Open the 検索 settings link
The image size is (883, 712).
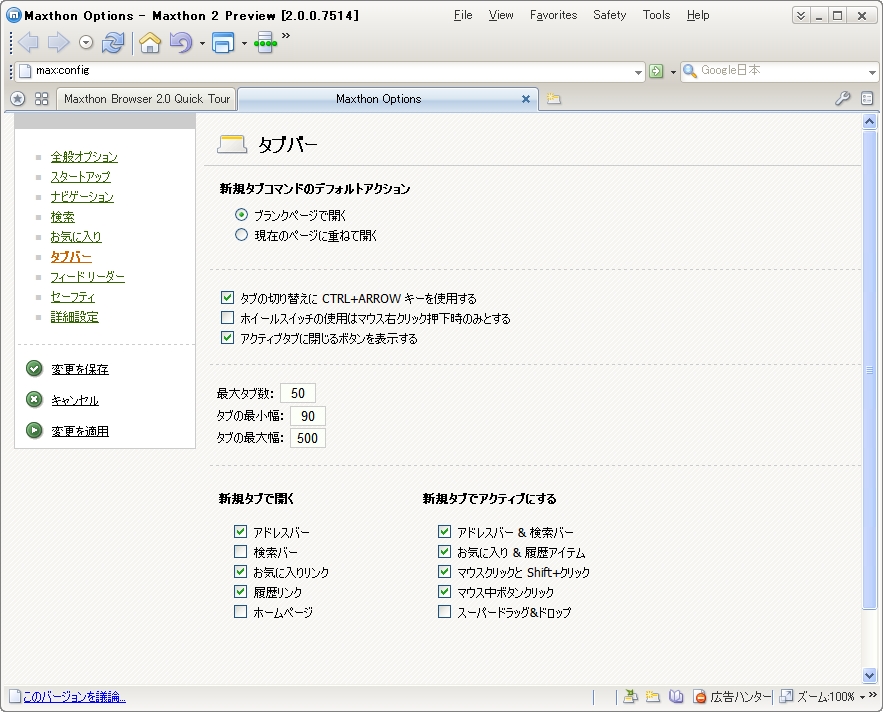point(63,217)
